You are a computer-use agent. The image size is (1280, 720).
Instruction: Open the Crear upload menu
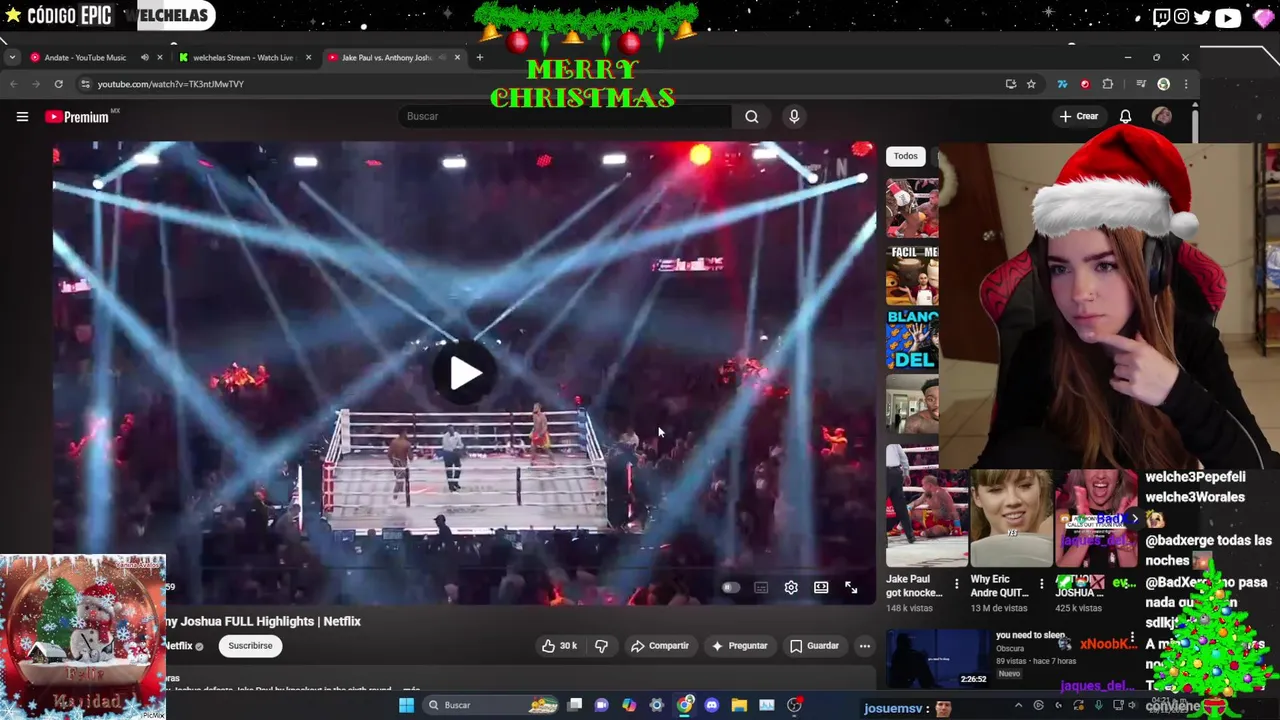(1079, 116)
